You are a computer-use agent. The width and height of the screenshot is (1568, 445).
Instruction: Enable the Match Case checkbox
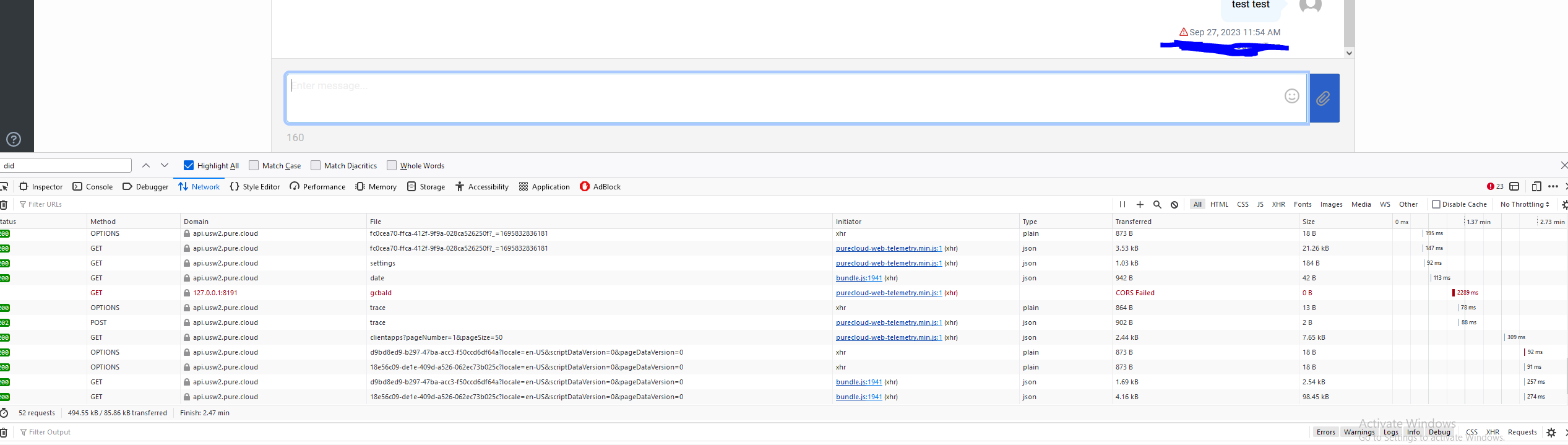coord(254,165)
